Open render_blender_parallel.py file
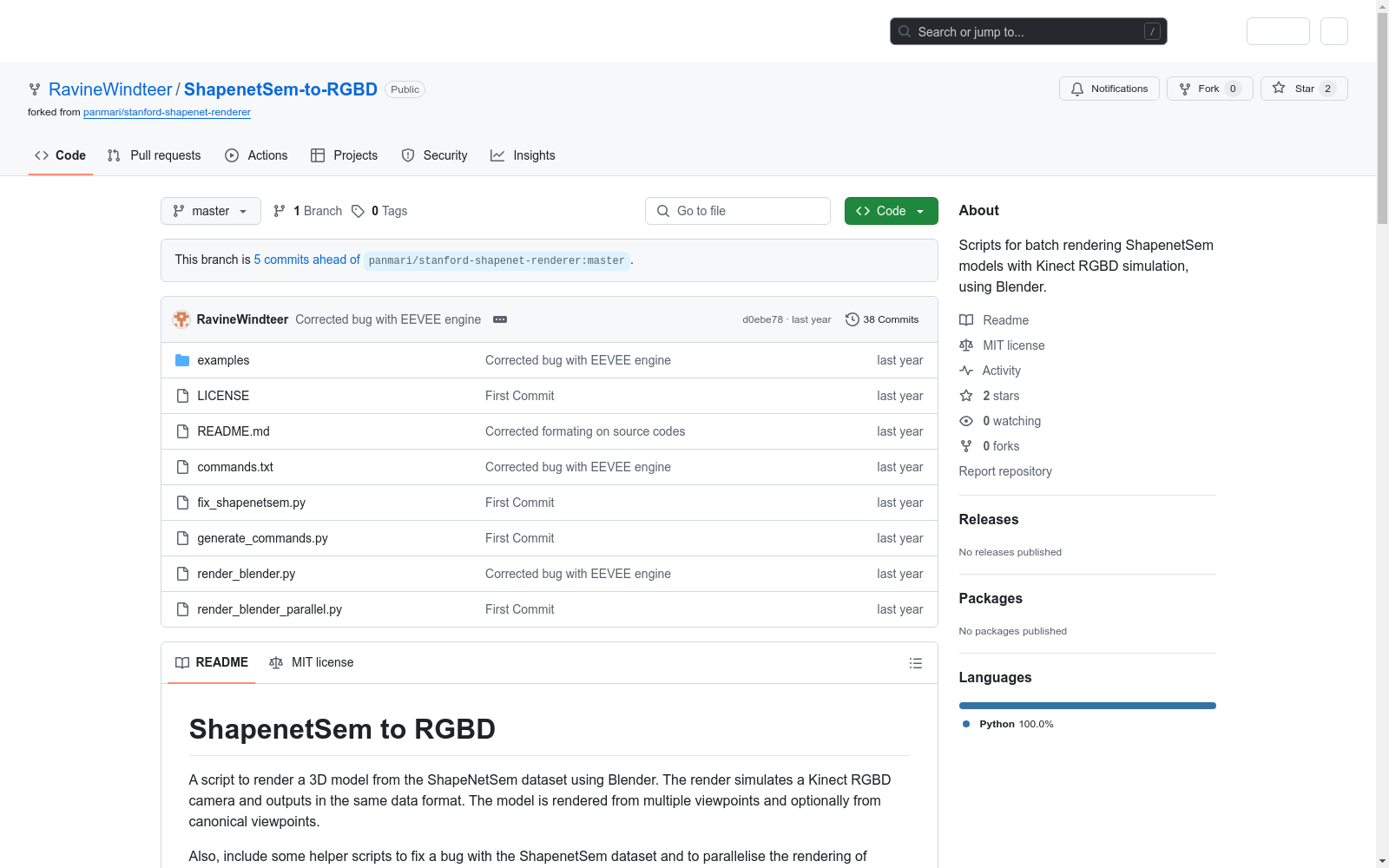Image resolution: width=1389 pixels, height=868 pixels. pyautogui.click(x=270, y=609)
